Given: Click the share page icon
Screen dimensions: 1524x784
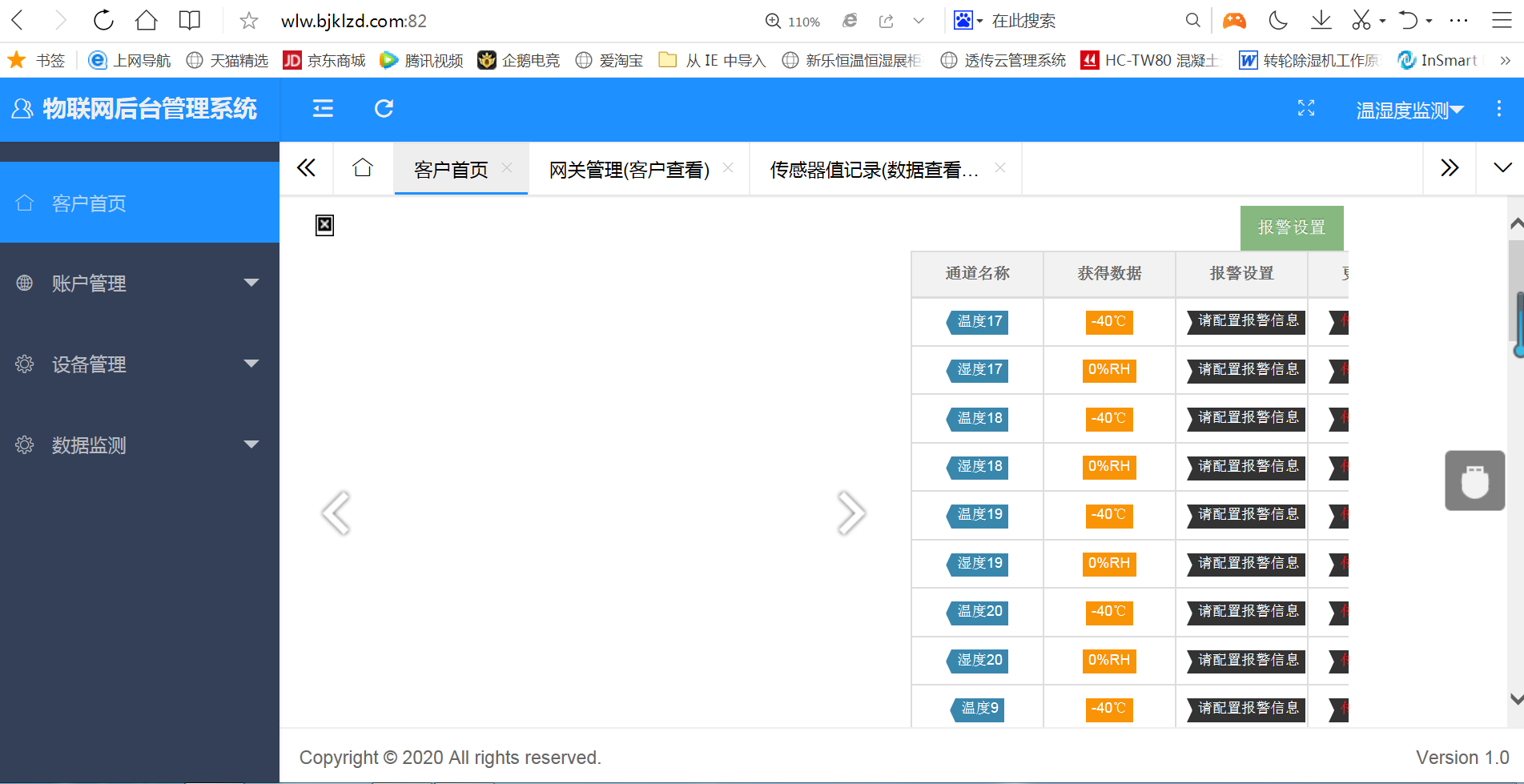Looking at the screenshot, I should [886, 21].
